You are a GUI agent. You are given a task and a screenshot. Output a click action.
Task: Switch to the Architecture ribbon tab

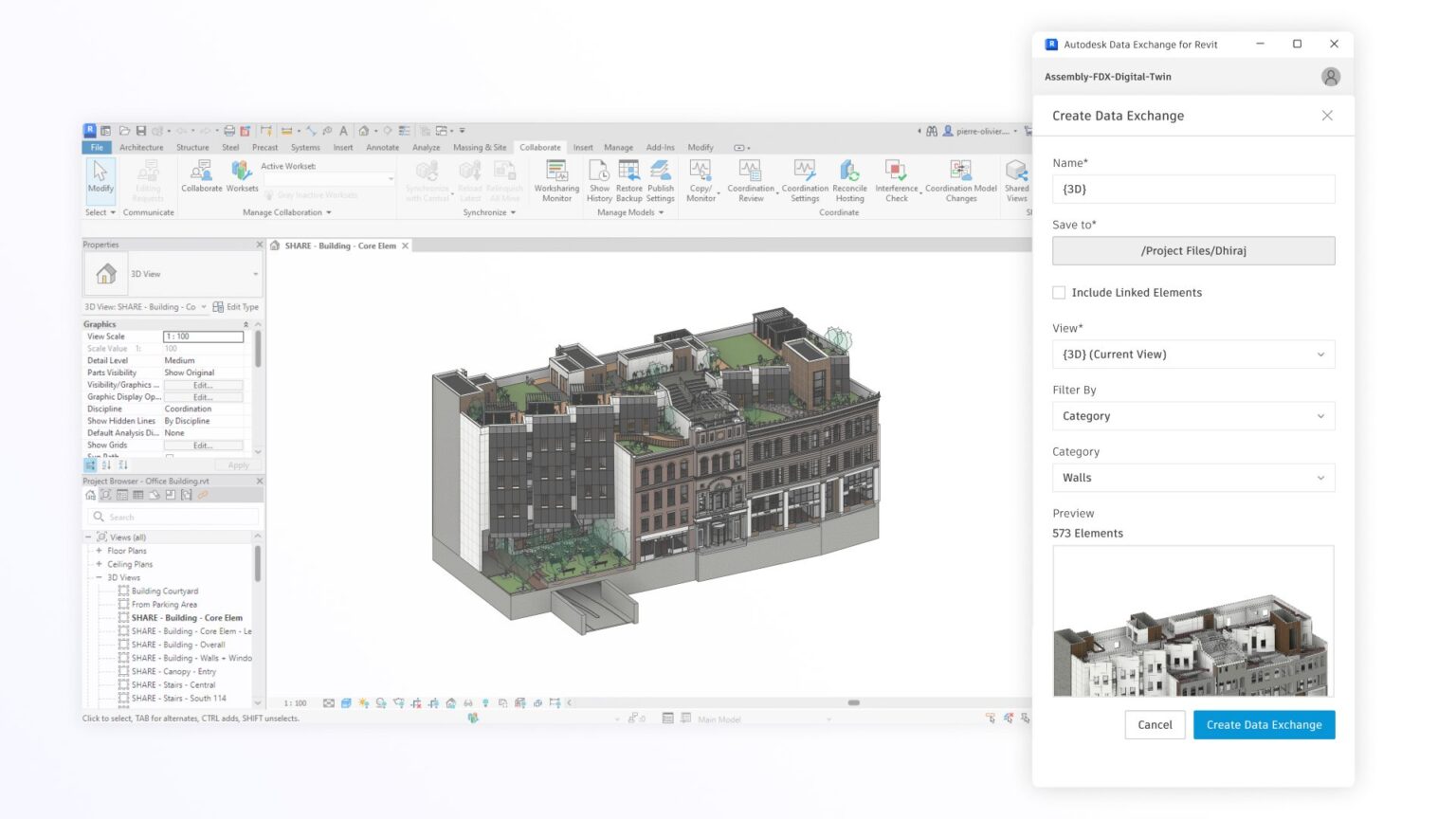[140, 147]
